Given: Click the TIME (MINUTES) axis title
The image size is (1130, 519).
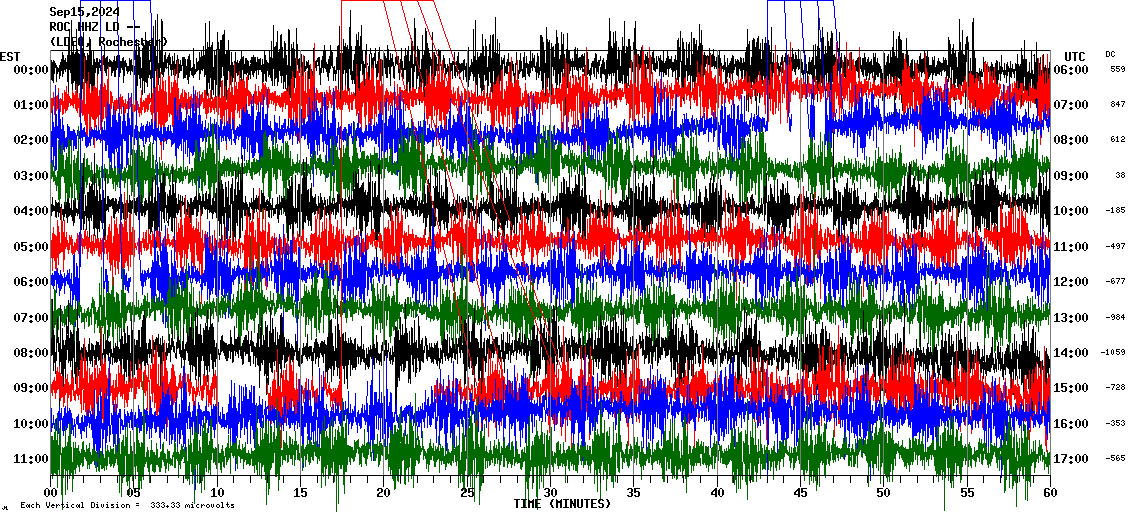Looking at the screenshot, I should click(562, 504).
